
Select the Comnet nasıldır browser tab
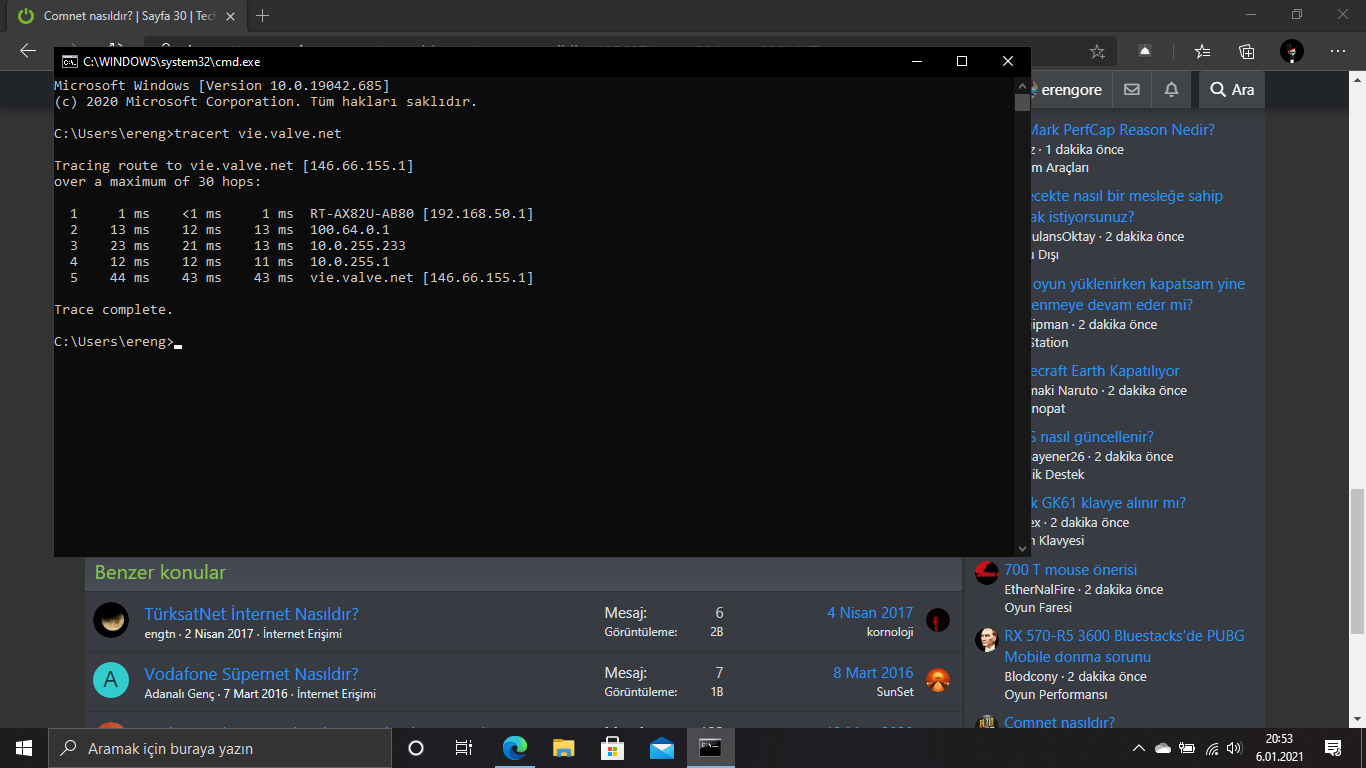(120, 16)
